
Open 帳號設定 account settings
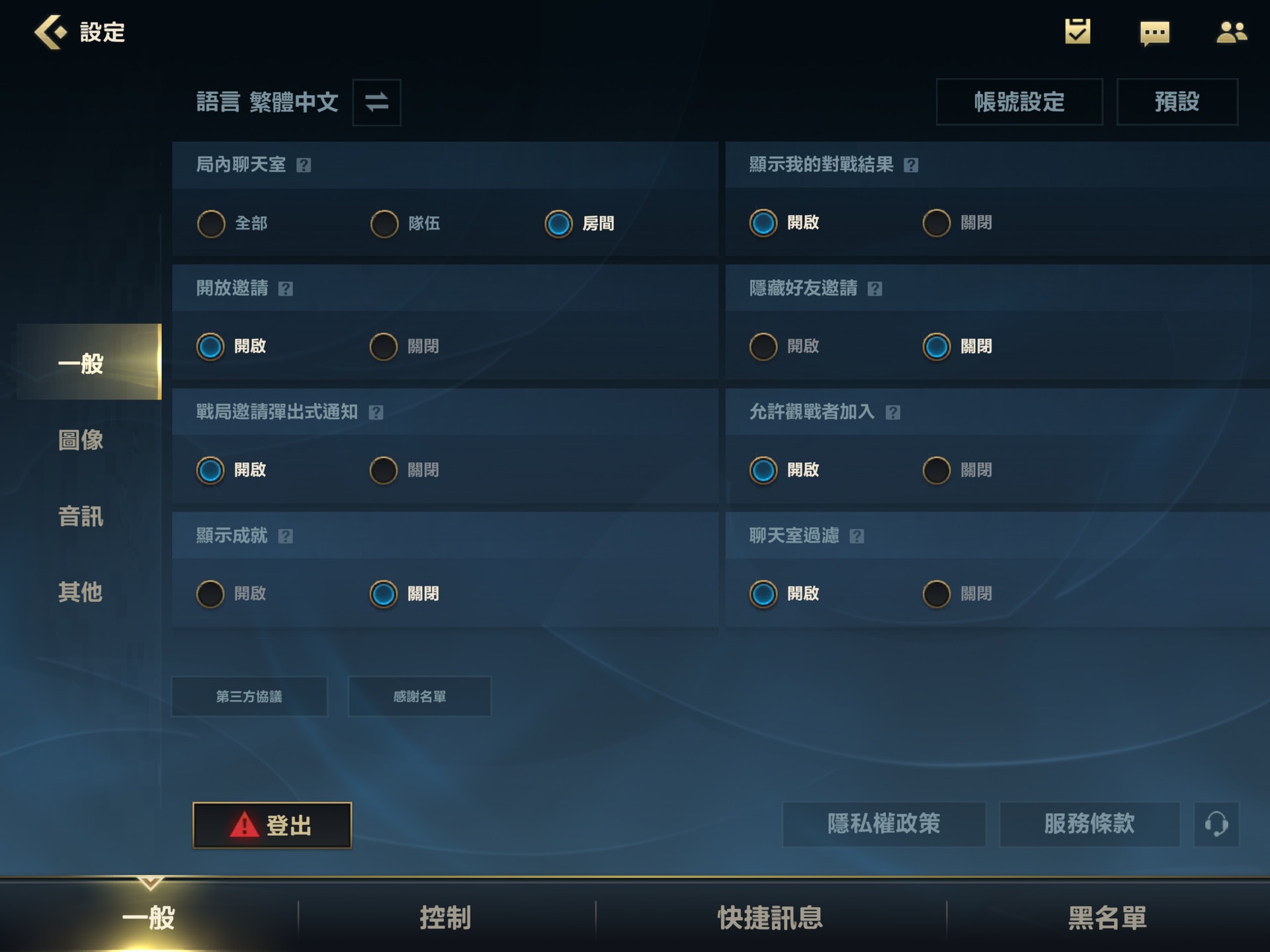click(x=1019, y=102)
